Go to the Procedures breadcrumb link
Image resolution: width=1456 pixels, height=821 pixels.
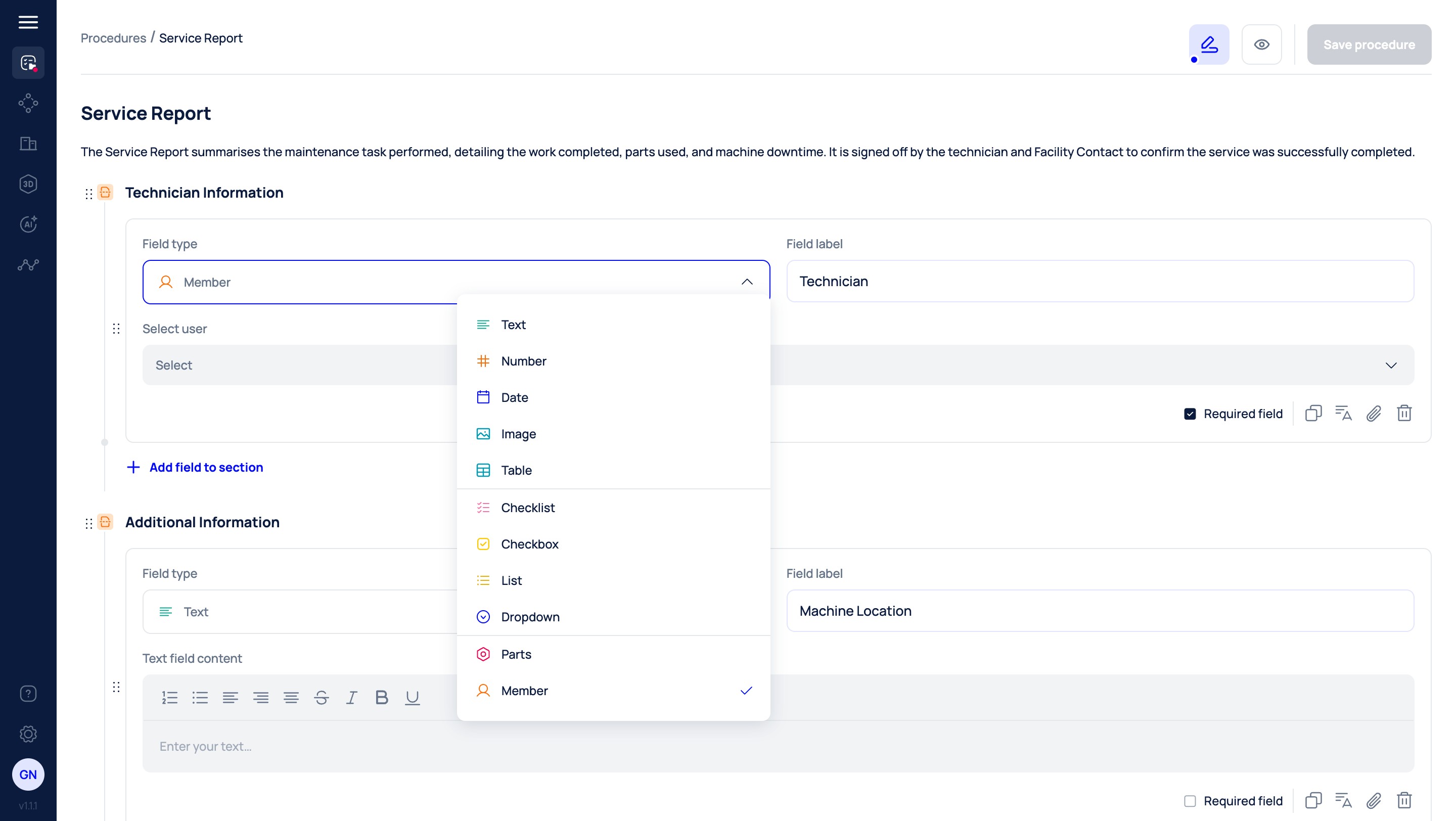click(x=113, y=38)
